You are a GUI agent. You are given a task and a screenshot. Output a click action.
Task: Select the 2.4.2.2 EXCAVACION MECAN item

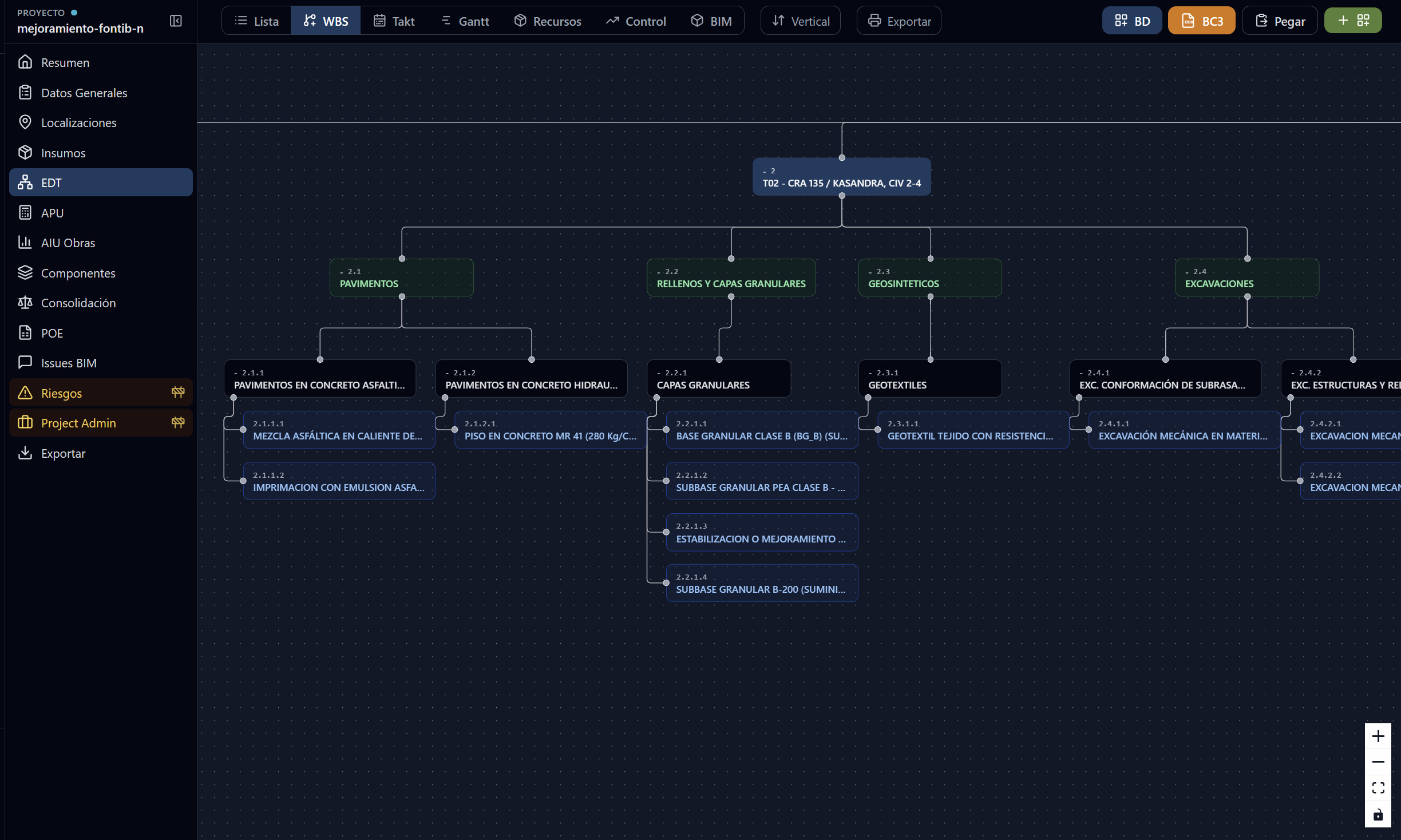tap(1351, 481)
